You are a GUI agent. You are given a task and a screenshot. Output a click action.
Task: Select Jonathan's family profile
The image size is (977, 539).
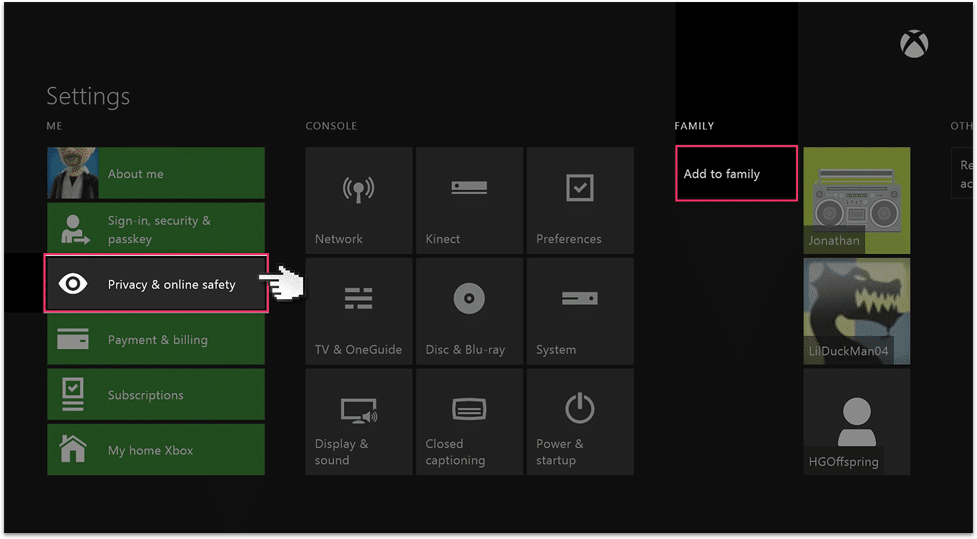tap(857, 200)
